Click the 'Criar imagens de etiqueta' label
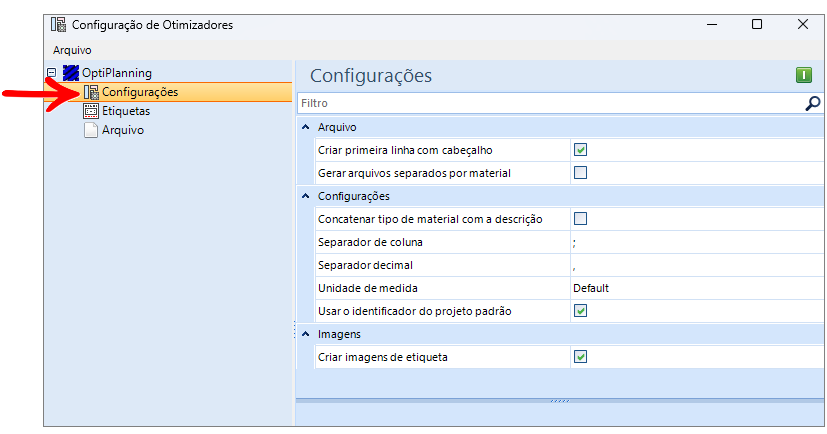 382,357
